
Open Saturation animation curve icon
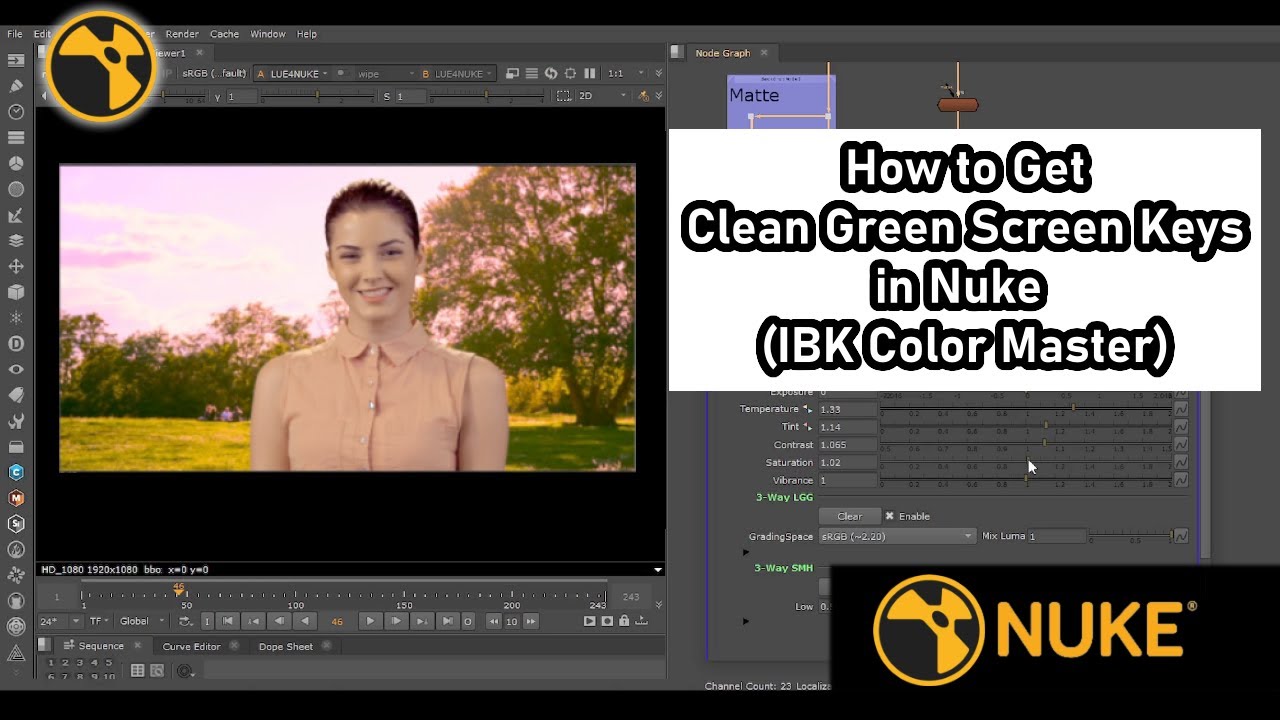pyautogui.click(x=1181, y=463)
